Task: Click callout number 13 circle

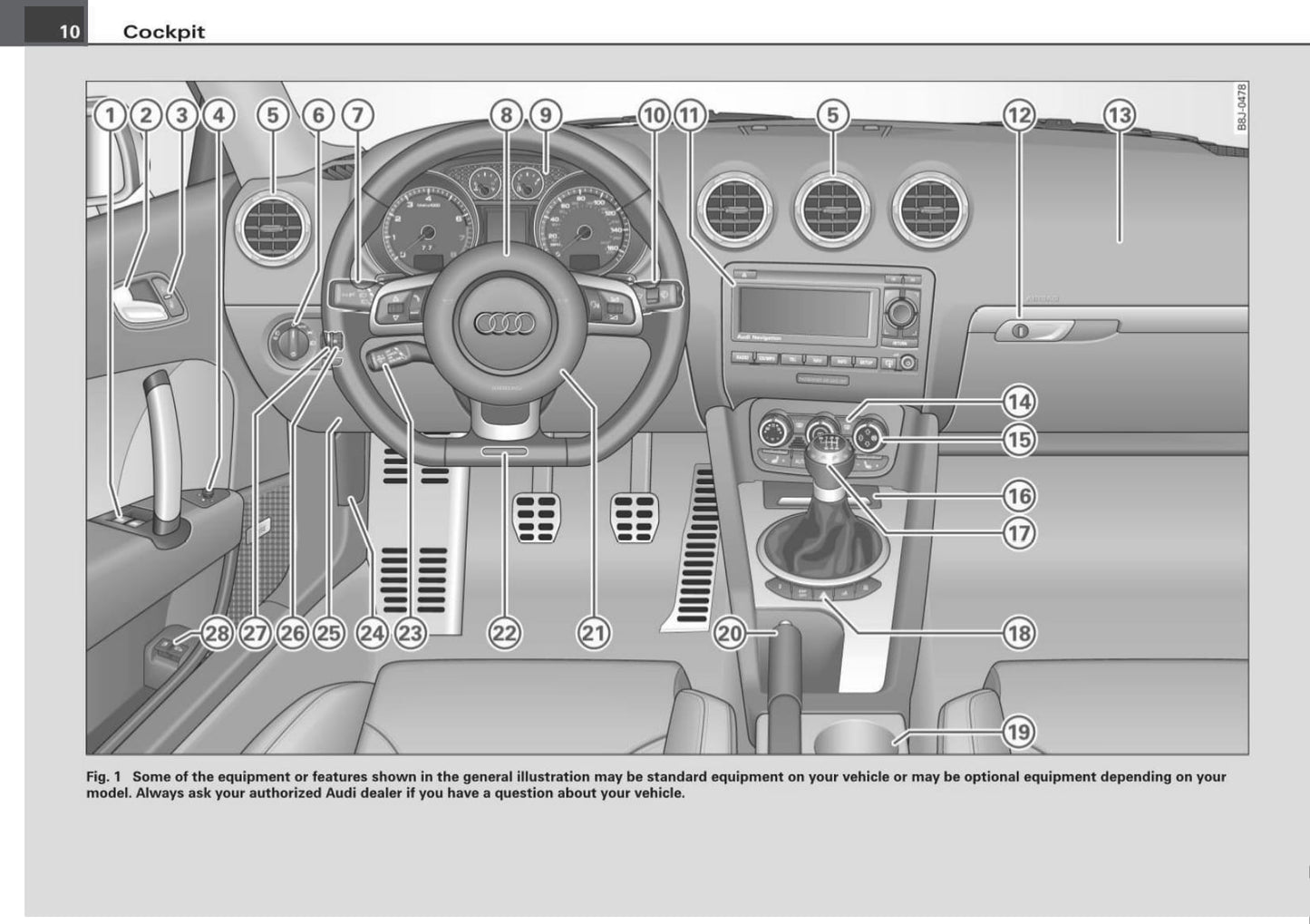Action: coord(1120,115)
